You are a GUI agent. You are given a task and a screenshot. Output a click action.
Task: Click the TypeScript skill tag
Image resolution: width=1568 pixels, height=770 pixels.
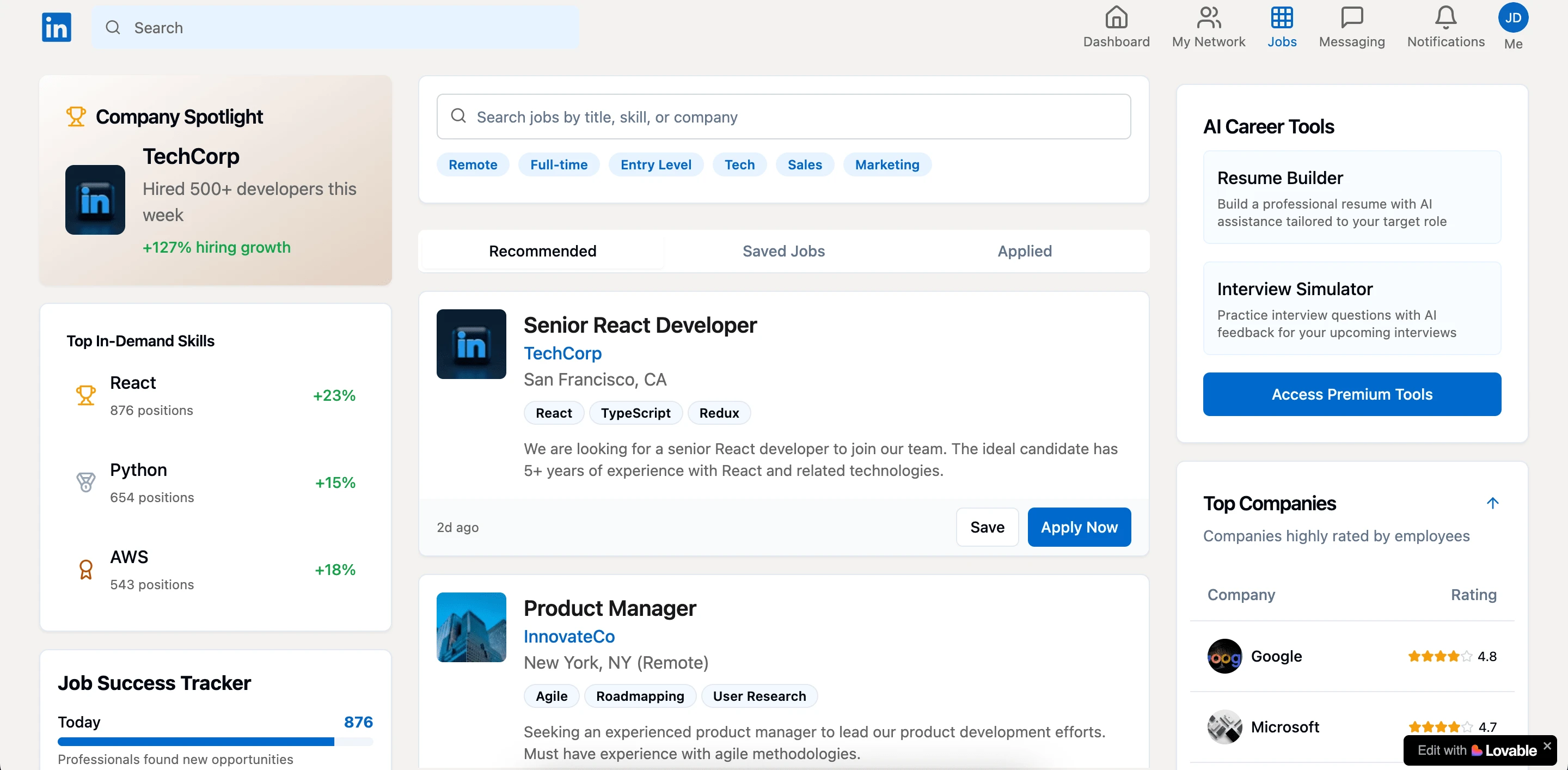pos(635,413)
